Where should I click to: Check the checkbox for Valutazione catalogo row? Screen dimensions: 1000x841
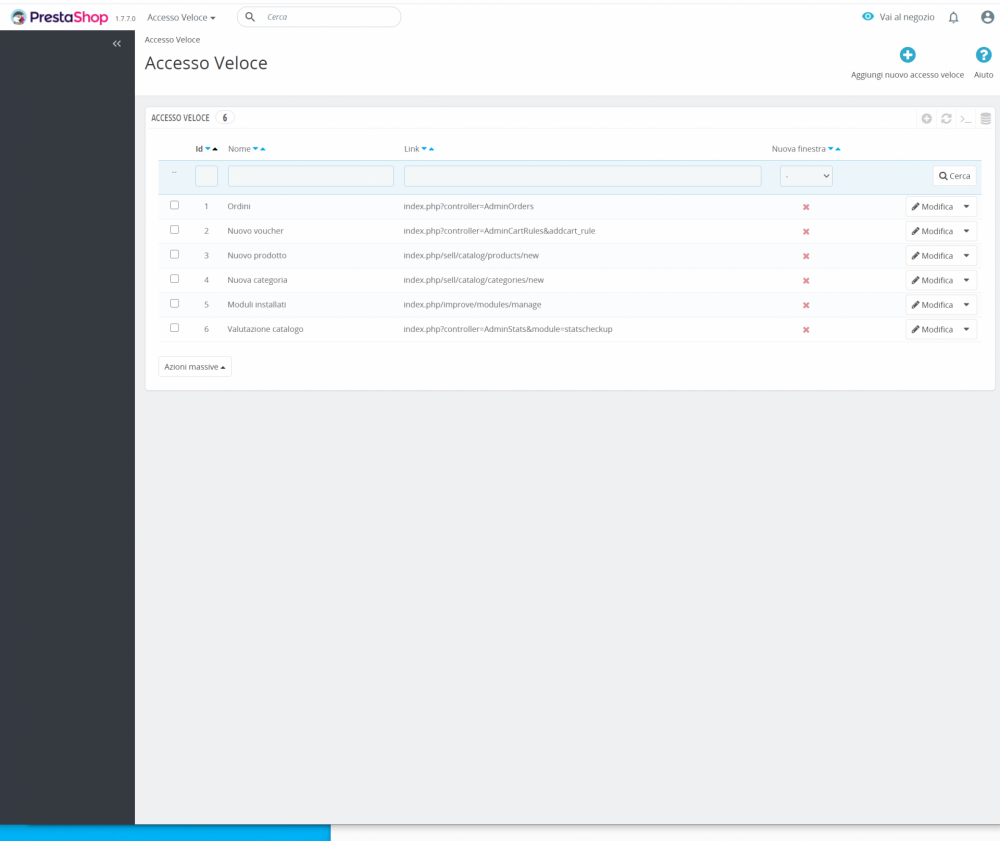174,328
